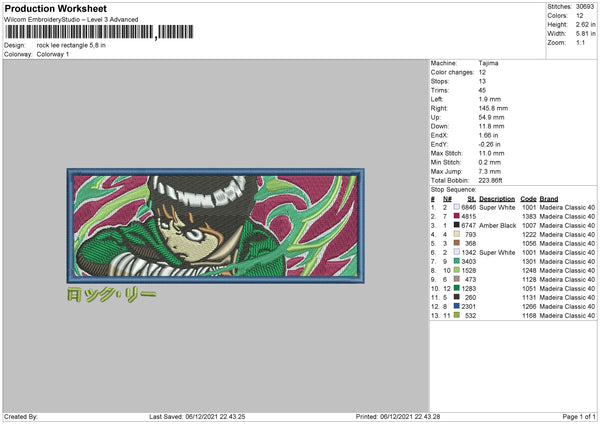The width and height of the screenshot is (600, 424).
Task: Click the Stitches value 30693
Action: tap(585, 7)
